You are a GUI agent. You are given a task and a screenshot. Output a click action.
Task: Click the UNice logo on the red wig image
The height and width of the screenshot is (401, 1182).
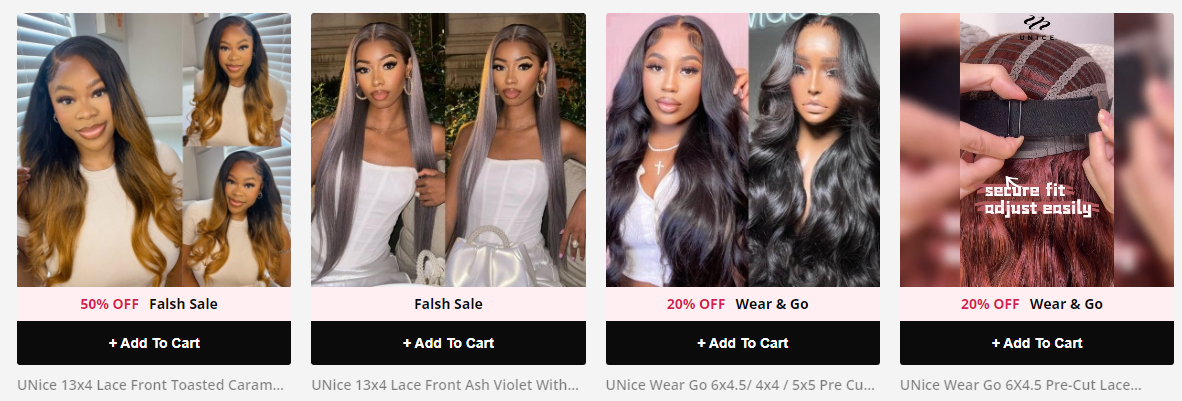(x=1039, y=27)
